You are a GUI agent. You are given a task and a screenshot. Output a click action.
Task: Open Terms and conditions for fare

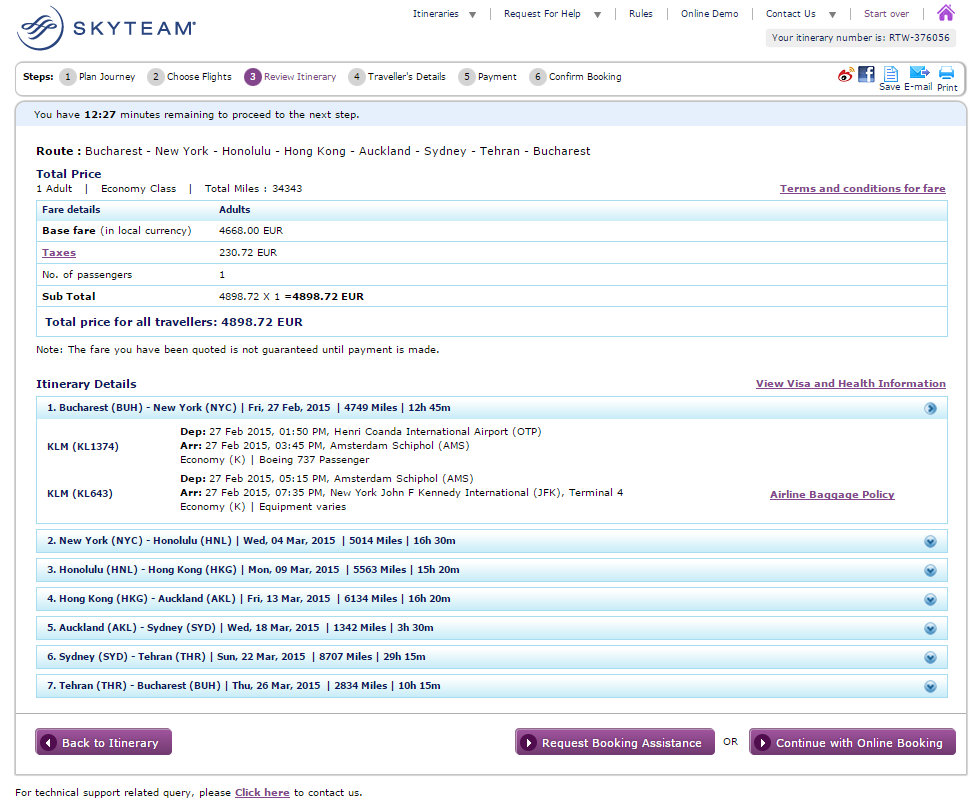pos(862,188)
